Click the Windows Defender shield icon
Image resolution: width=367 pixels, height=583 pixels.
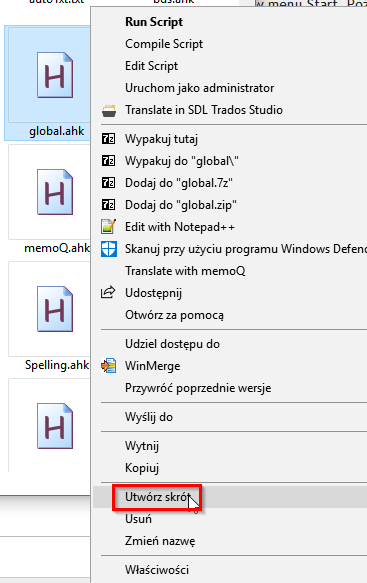(109, 249)
